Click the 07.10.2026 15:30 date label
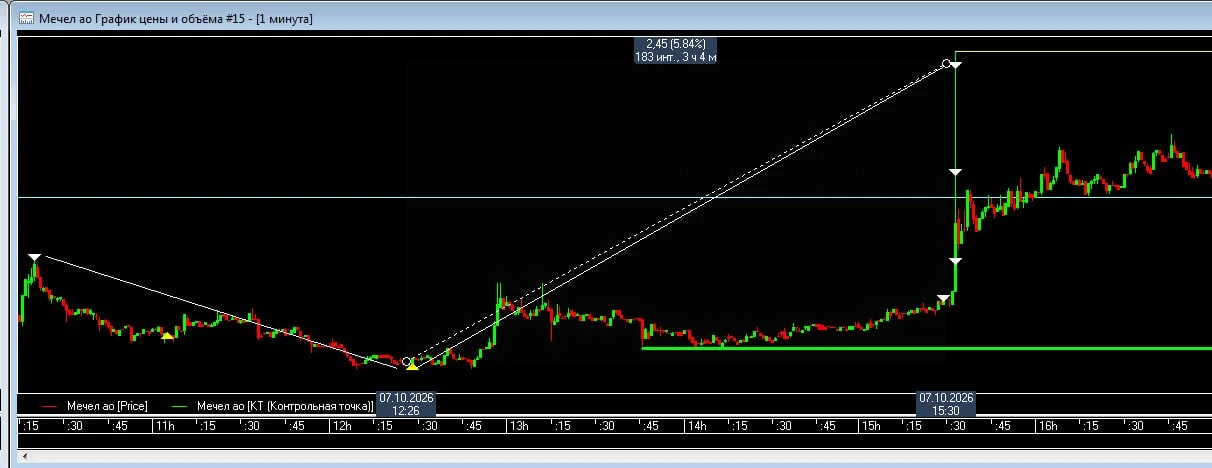 tap(946, 404)
